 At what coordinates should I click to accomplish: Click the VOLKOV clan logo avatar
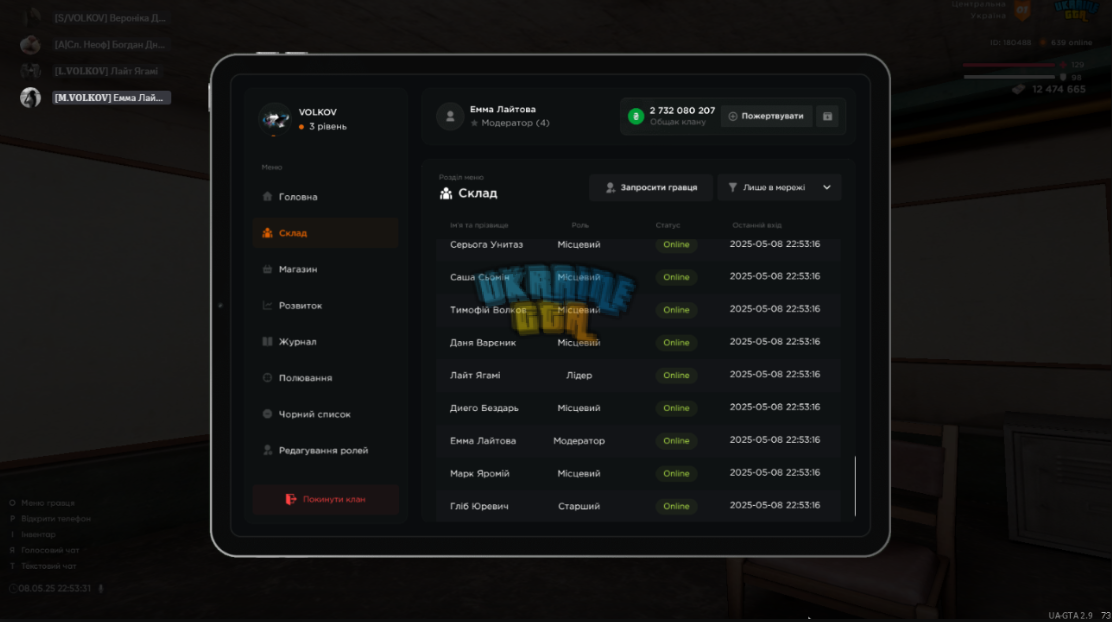click(x=274, y=119)
